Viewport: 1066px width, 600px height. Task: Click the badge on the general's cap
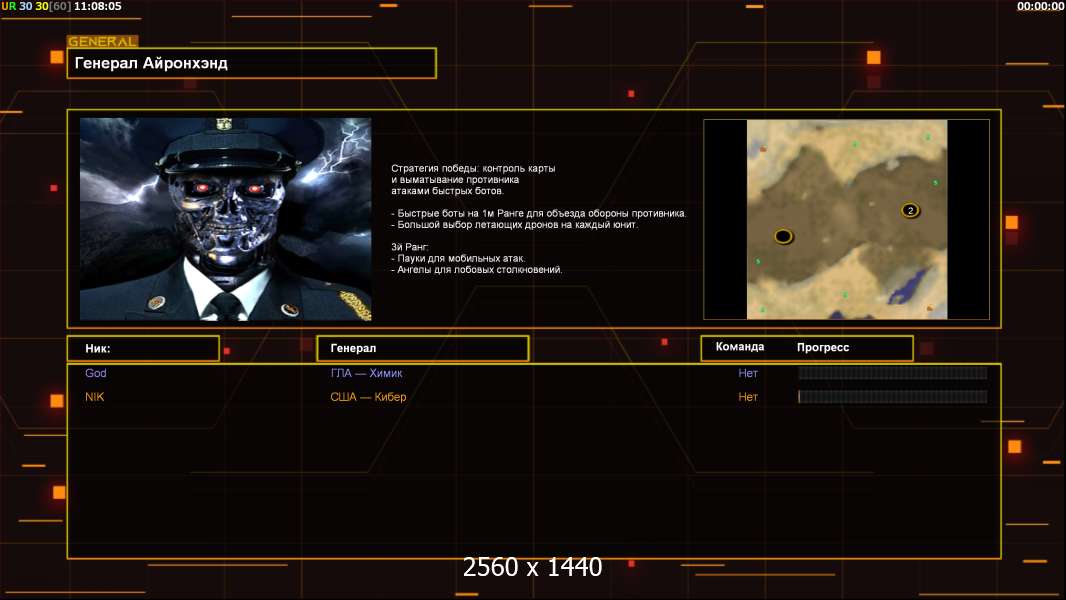pos(225,125)
